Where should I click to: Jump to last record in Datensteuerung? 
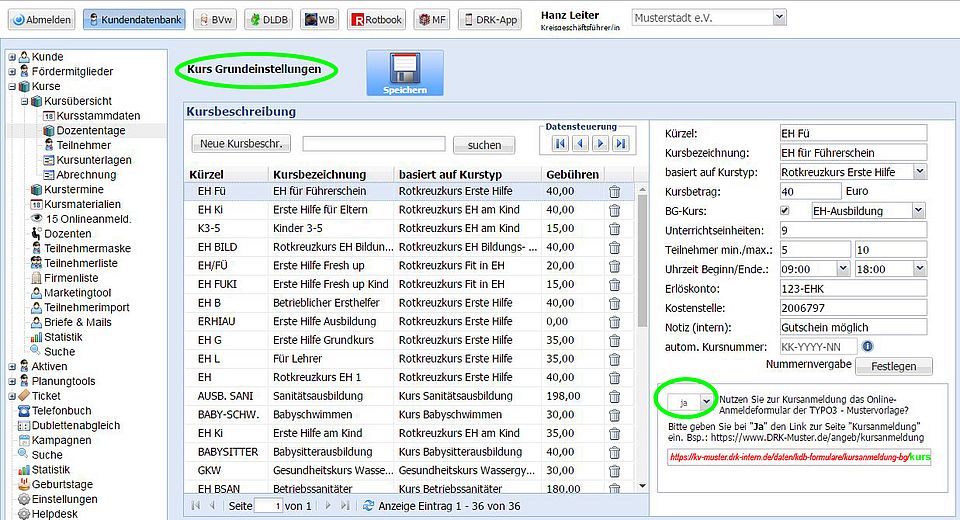(621, 144)
